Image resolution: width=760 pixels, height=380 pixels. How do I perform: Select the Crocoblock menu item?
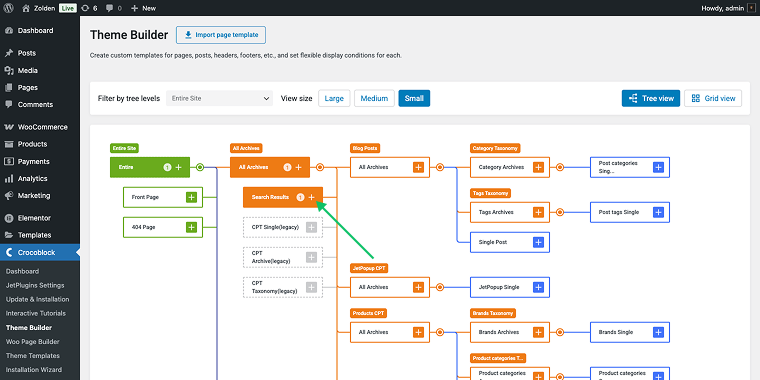coord(40,253)
